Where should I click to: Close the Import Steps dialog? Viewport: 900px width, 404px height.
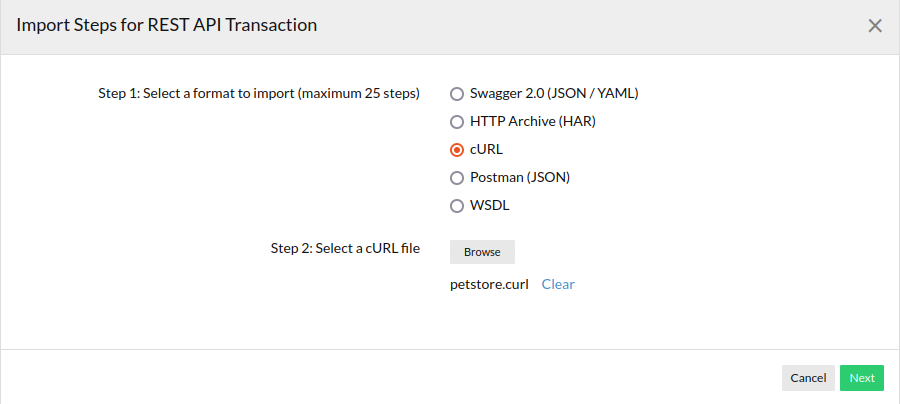coord(875,26)
